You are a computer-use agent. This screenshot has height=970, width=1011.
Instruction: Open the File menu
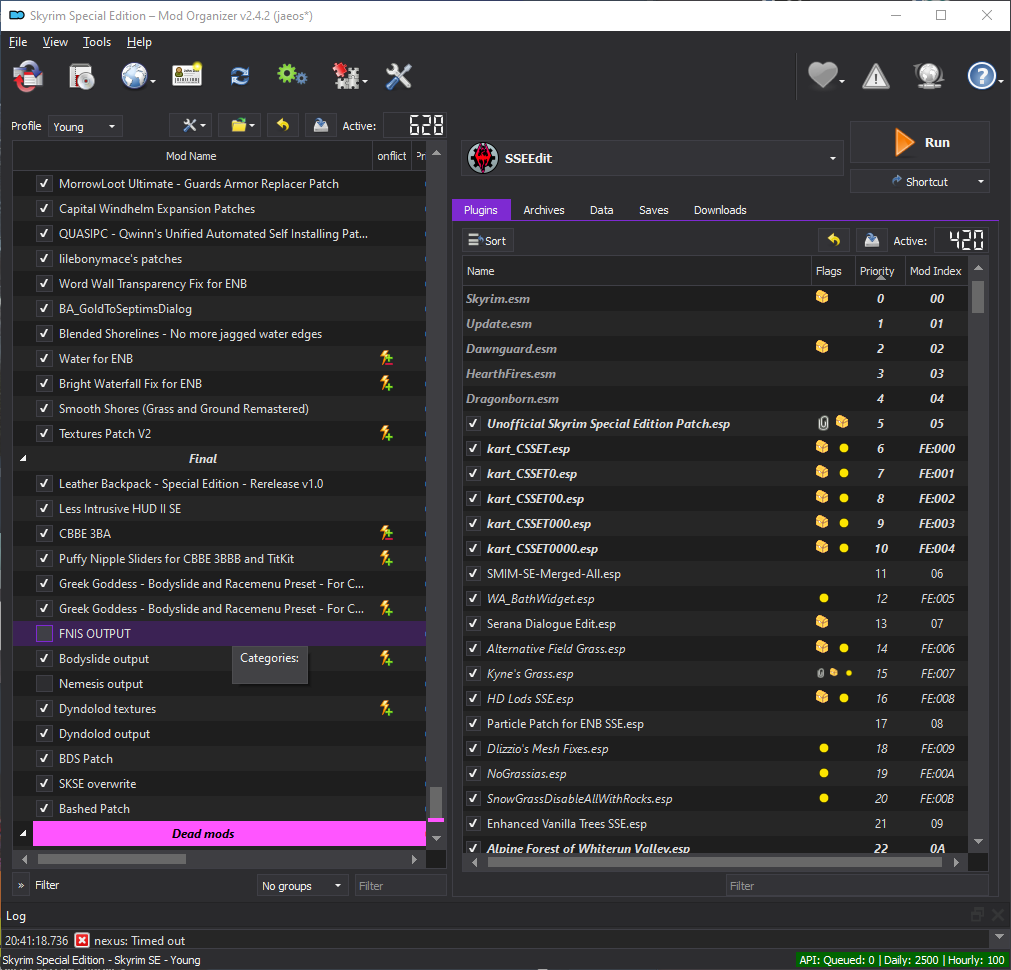[18, 42]
